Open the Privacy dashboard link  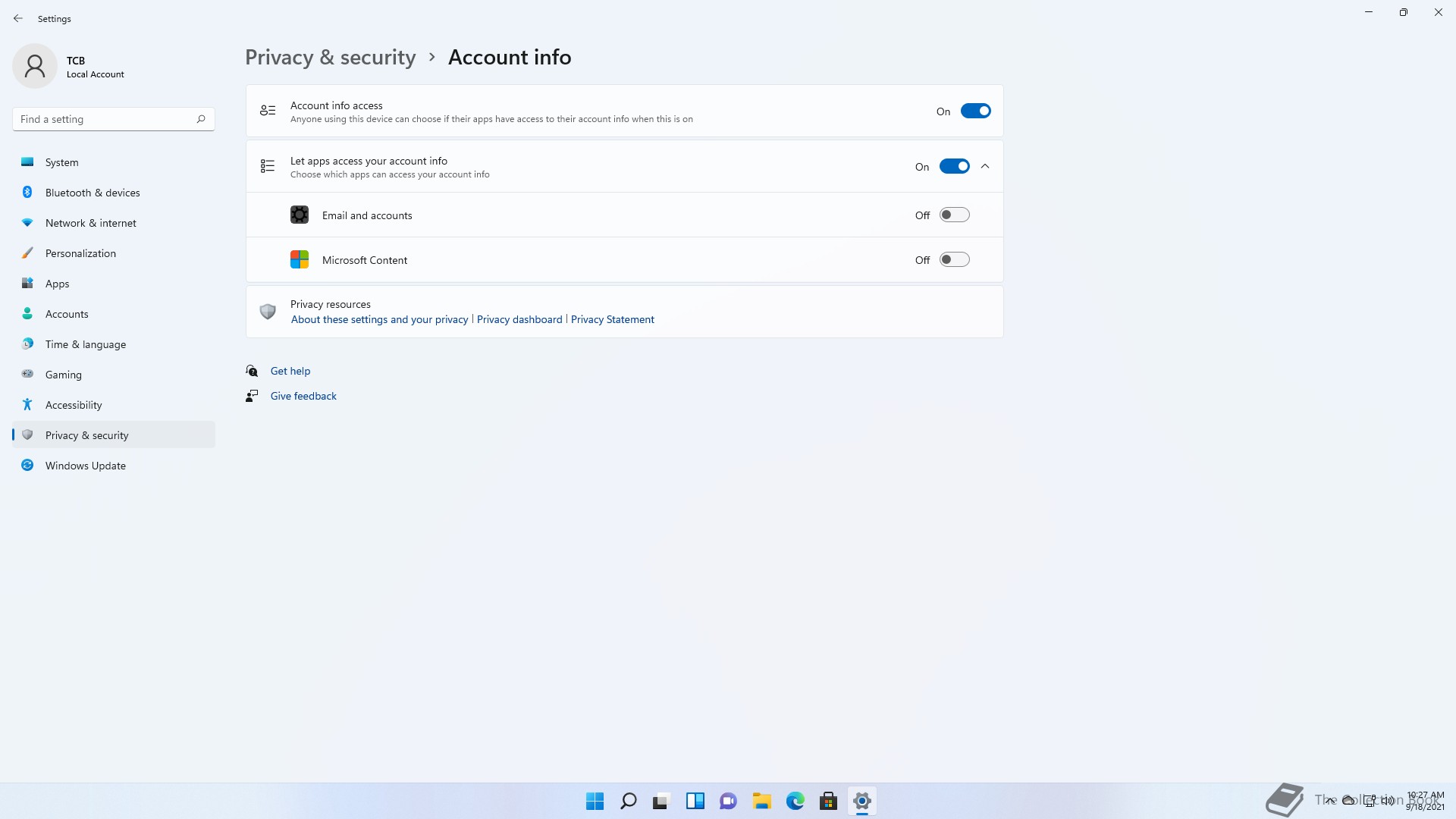[519, 319]
